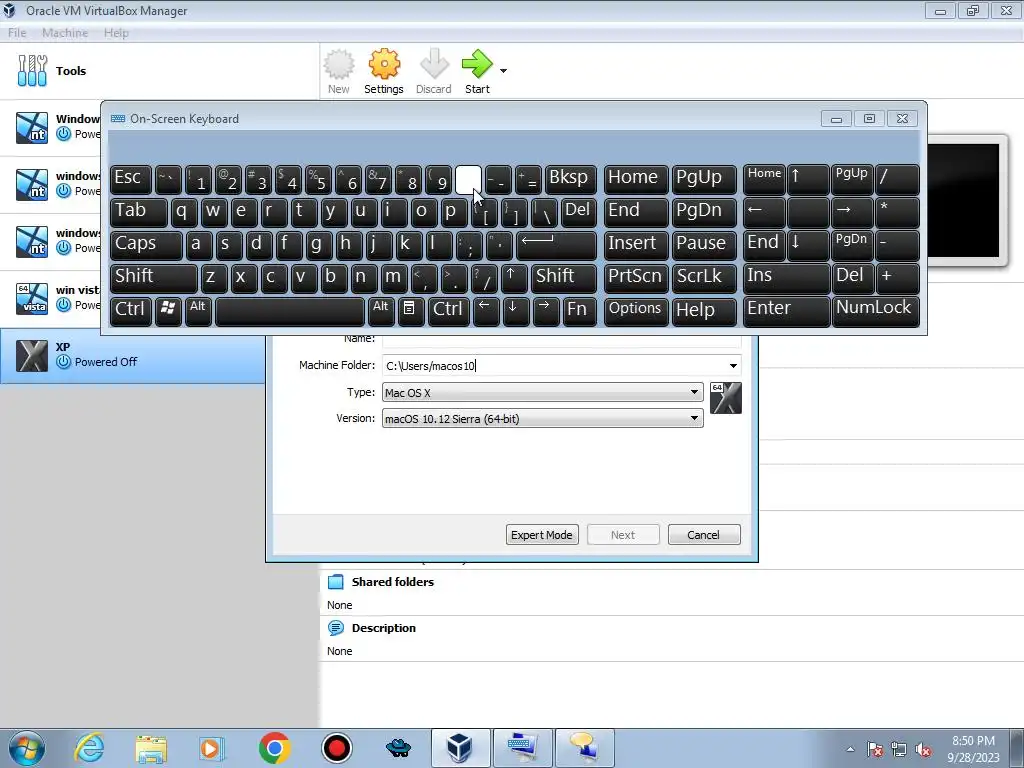This screenshot has width=1024, height=768.
Task: Open Settings from the VirtualBox toolbar
Action: [x=383, y=72]
